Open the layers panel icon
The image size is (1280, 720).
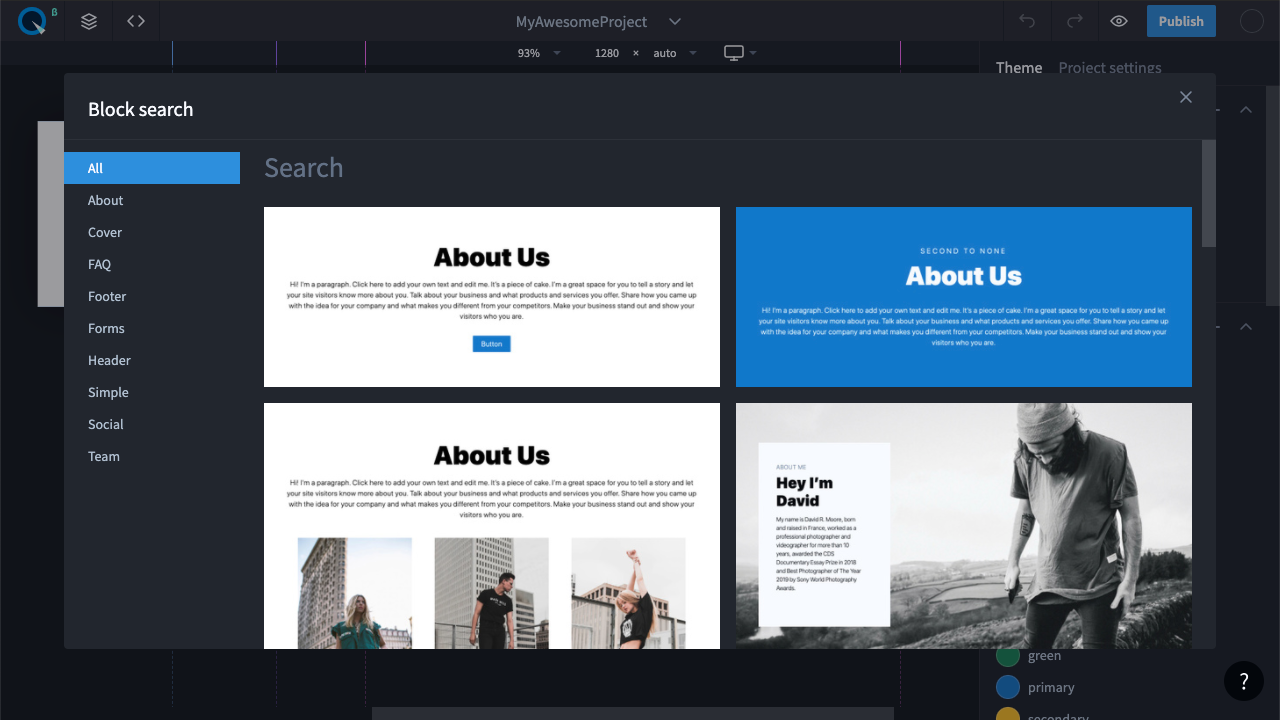pyautogui.click(x=89, y=21)
